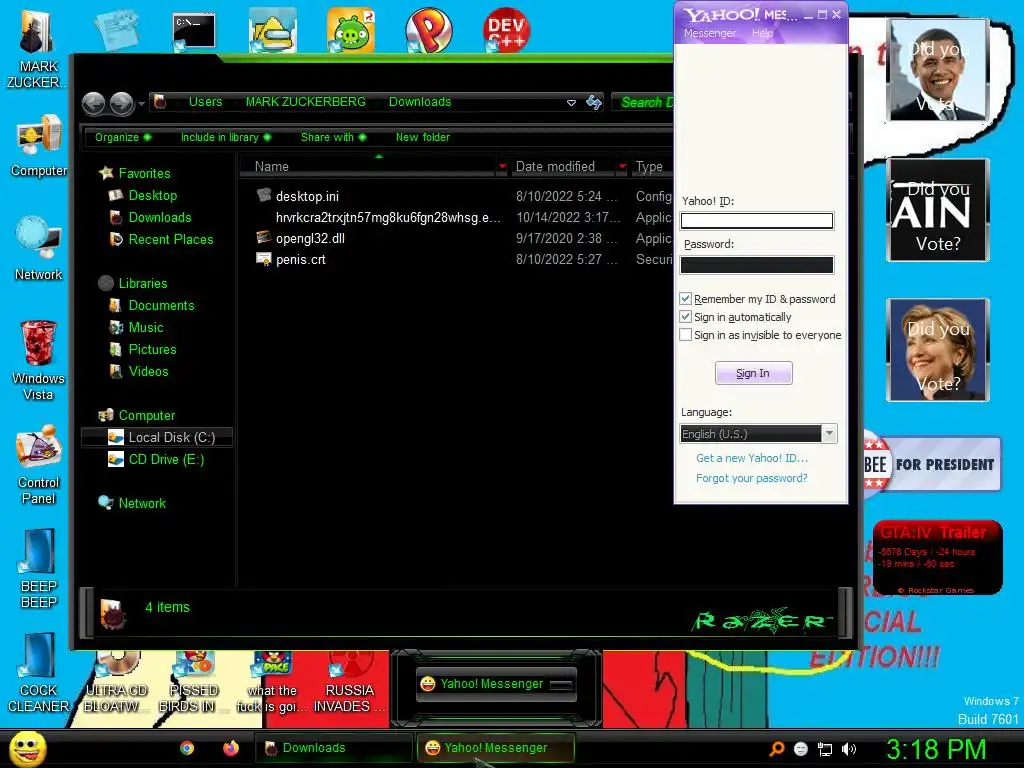
Task: Open the Pictures library
Action: point(152,349)
